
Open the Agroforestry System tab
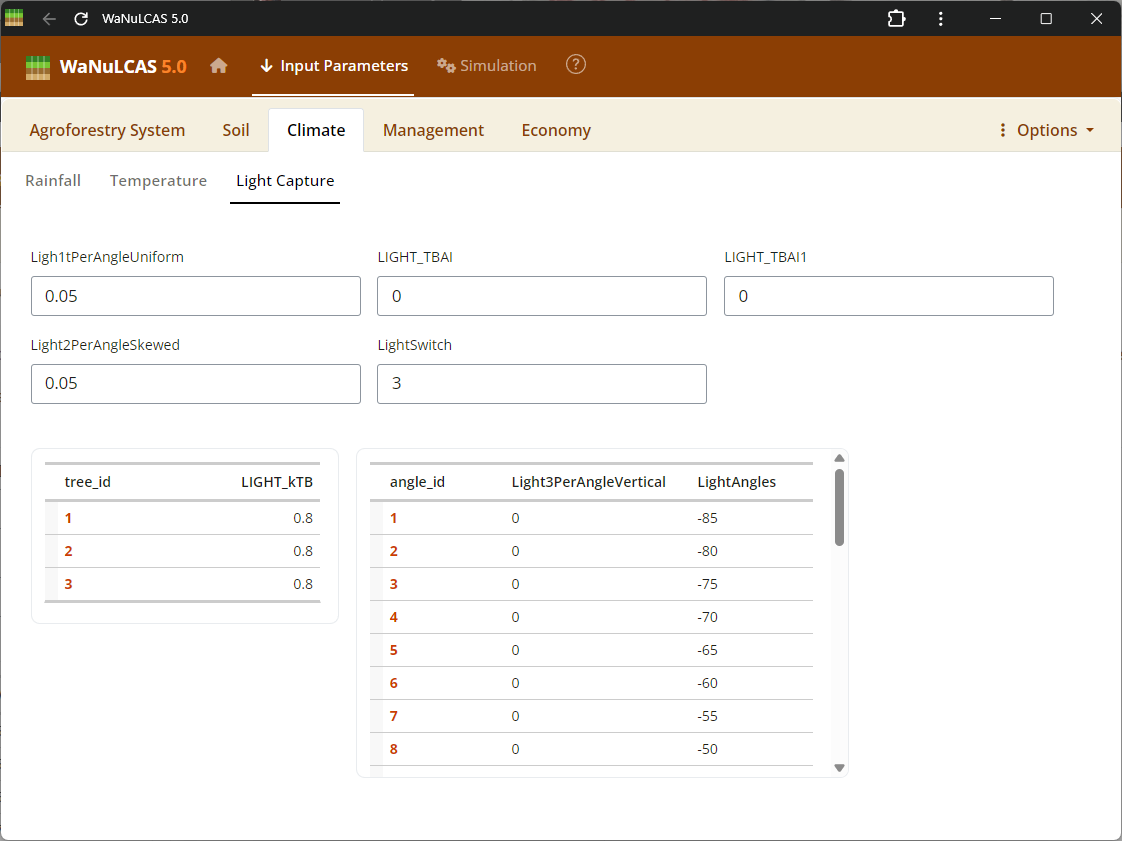107,130
